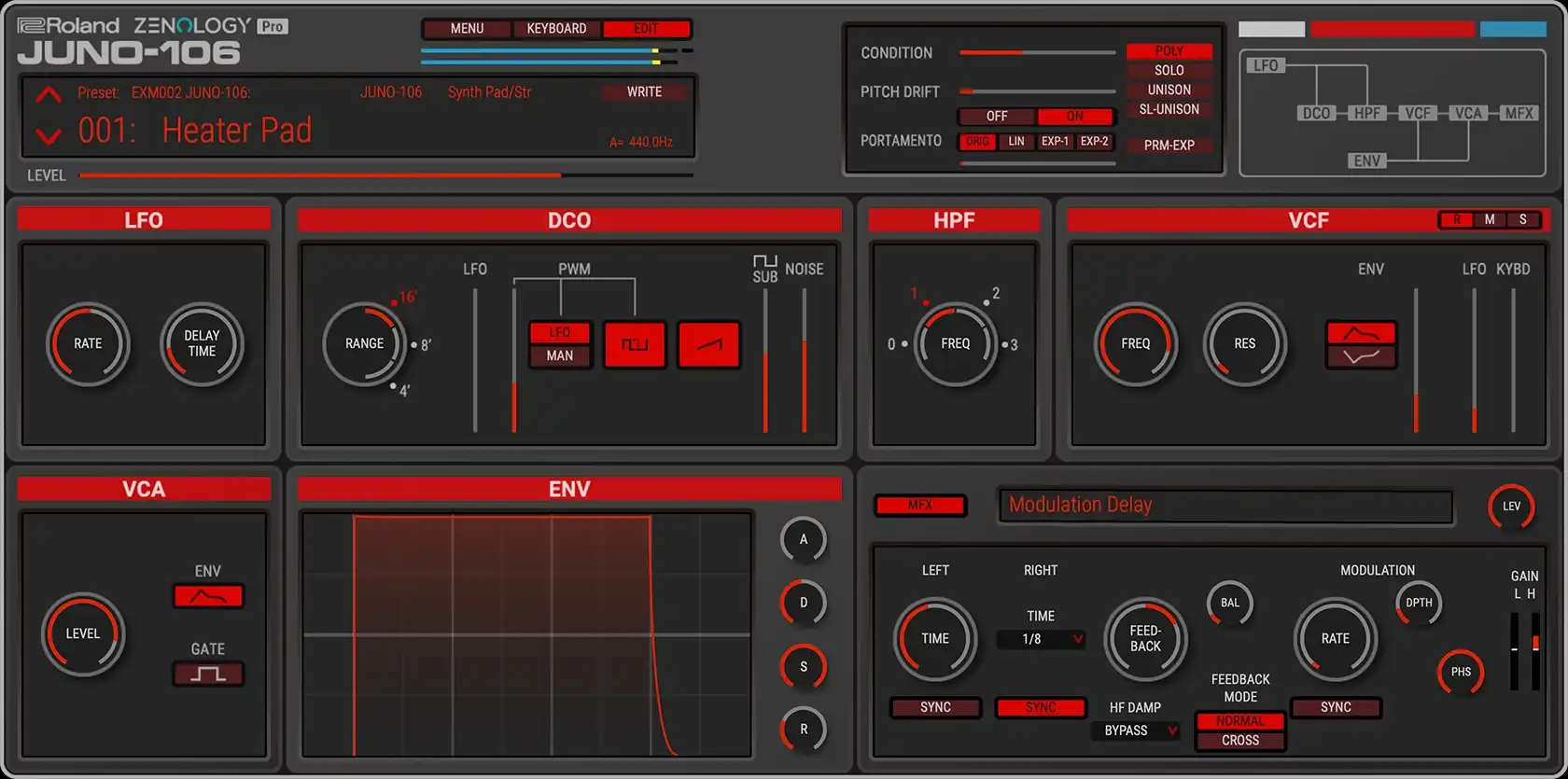
Task: Toggle the DCO sawtooth waveform button
Action: coord(709,344)
